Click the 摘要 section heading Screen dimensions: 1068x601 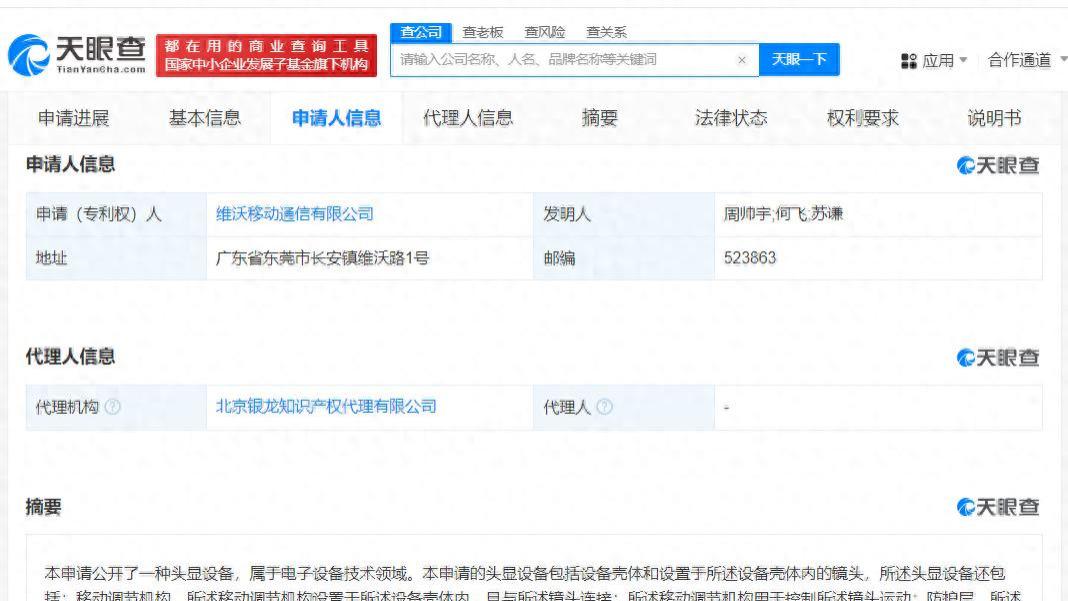click(44, 506)
